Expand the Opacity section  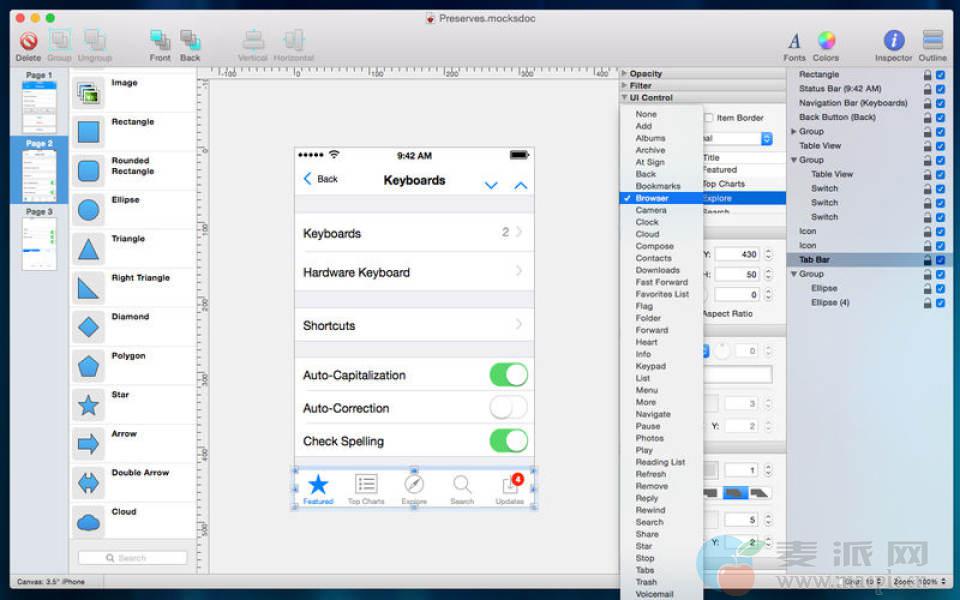pos(625,74)
